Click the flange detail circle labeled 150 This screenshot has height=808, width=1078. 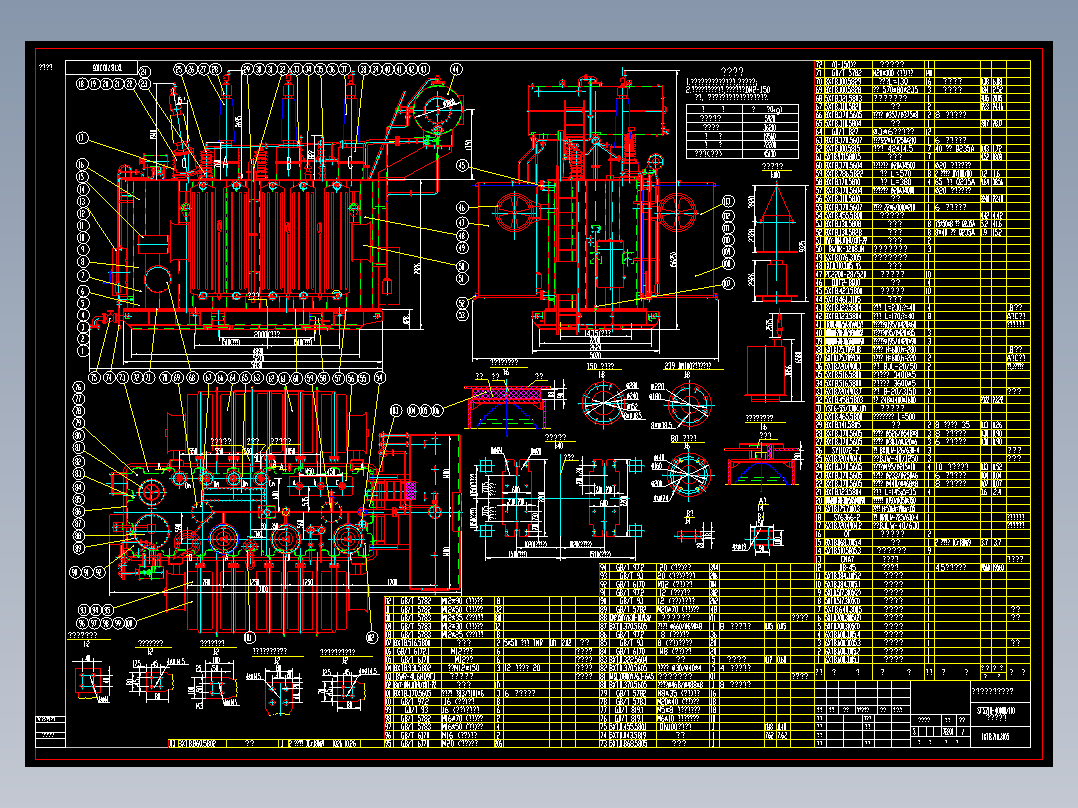[x=605, y=404]
